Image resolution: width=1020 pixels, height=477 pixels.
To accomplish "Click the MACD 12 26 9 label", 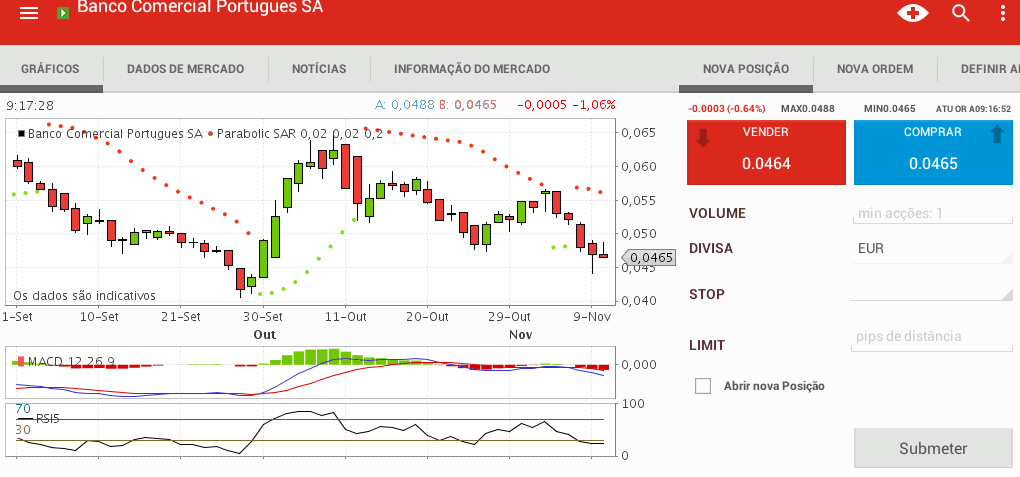I will [x=72, y=361].
